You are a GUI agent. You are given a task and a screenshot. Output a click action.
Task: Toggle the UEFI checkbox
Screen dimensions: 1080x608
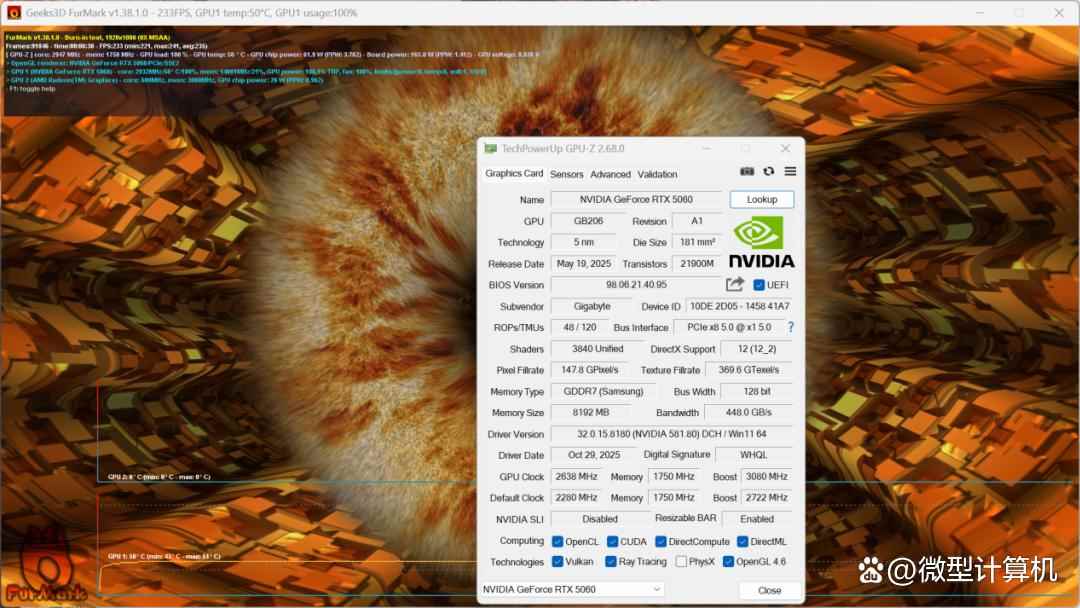click(759, 285)
